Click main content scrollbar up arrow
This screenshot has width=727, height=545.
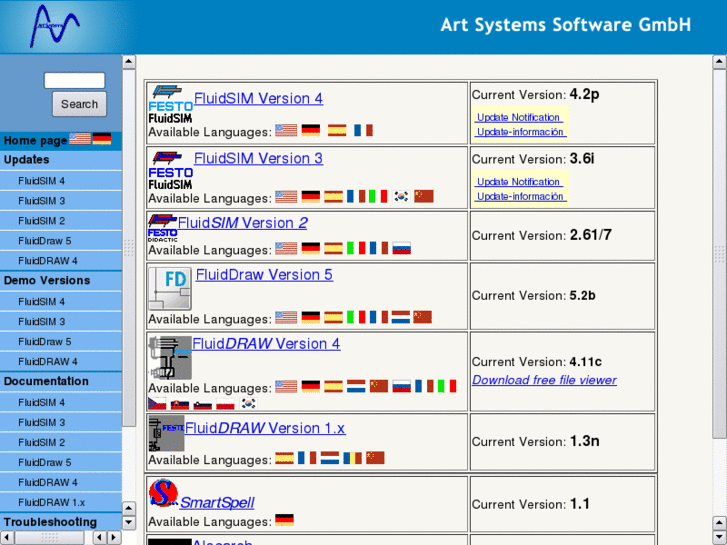719,62
